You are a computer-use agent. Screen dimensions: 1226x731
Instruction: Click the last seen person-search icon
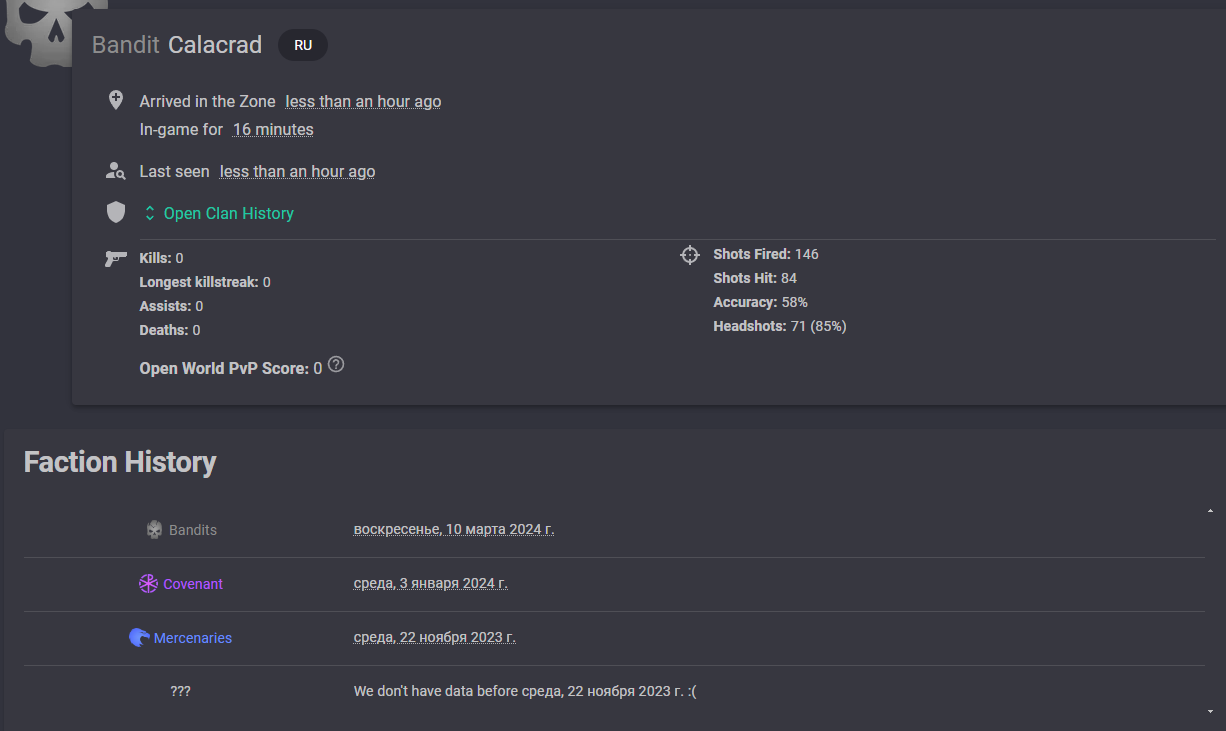point(116,171)
